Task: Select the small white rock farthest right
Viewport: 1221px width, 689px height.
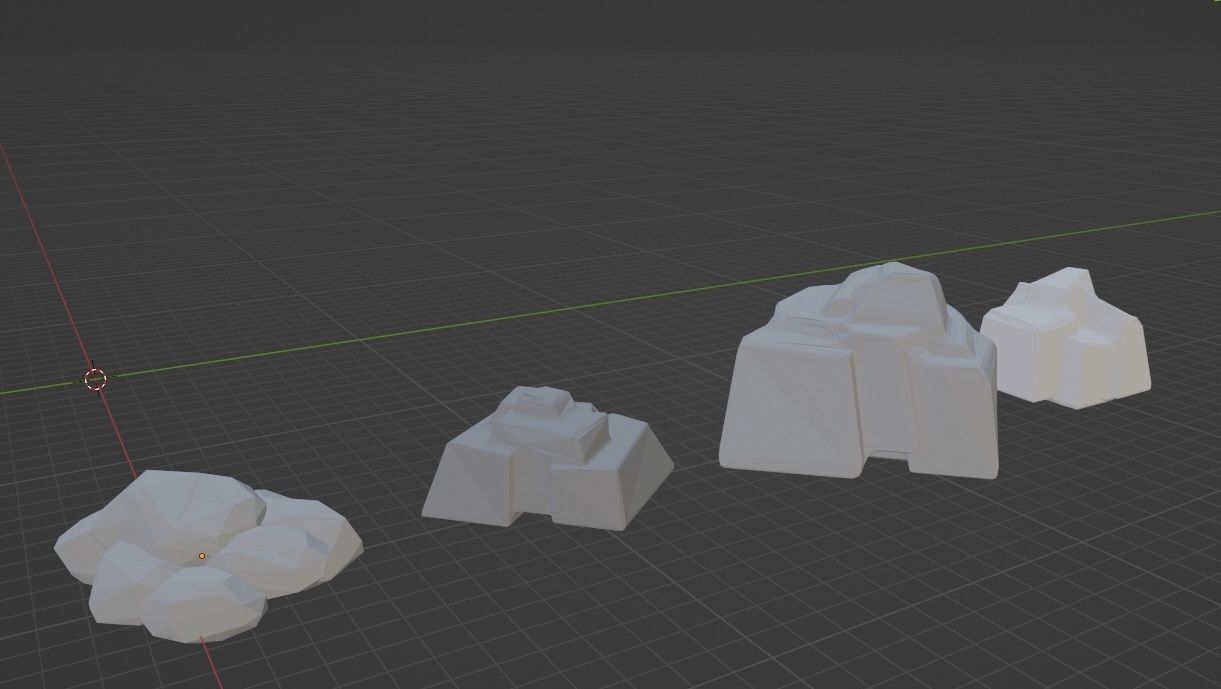Action: 1066,337
